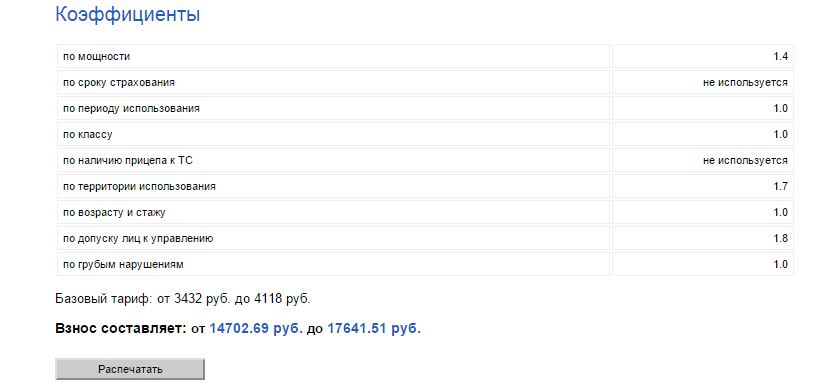Select the Взнос составляет label
Image resolution: width=816 pixels, height=383 pixels.
(x=120, y=329)
